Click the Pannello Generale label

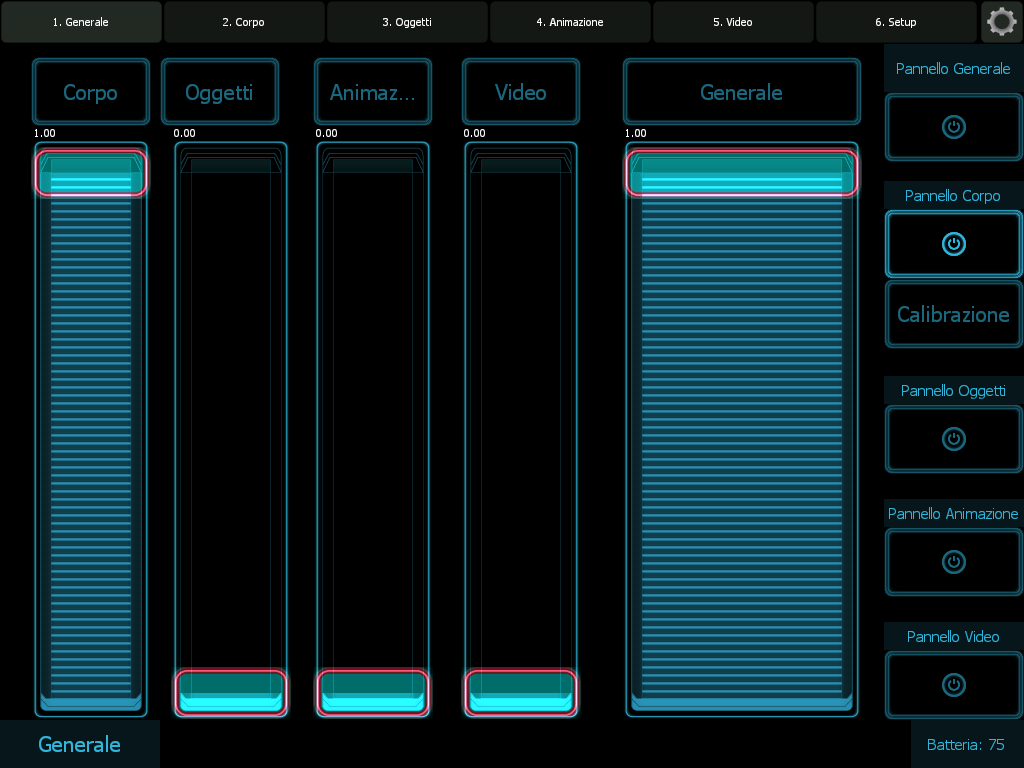953,69
